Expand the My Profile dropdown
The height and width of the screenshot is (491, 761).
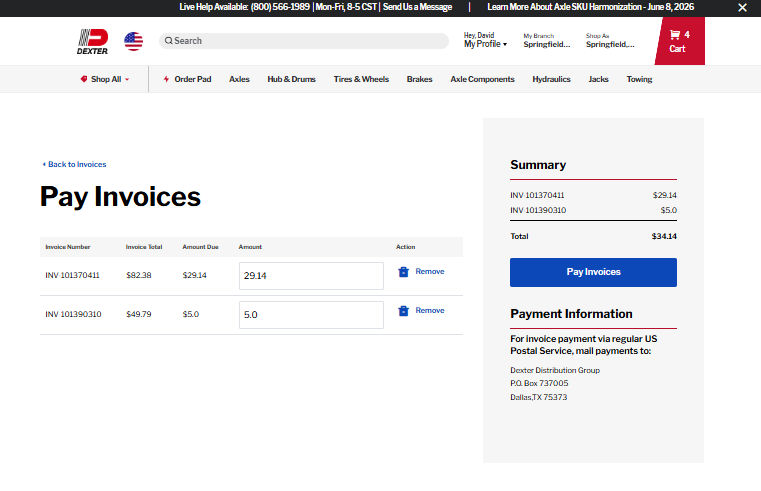coord(485,44)
